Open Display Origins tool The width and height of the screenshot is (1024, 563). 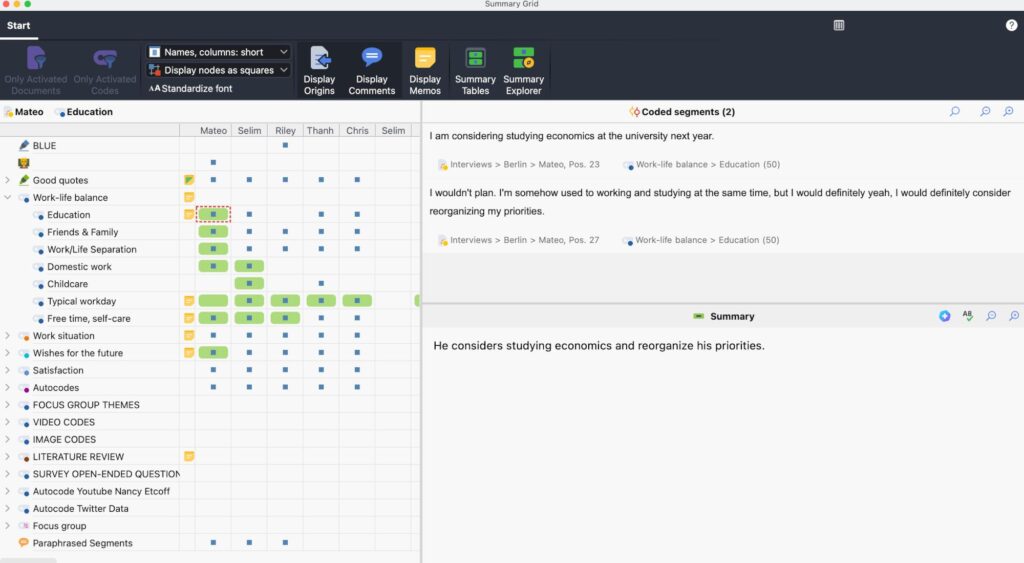click(319, 71)
